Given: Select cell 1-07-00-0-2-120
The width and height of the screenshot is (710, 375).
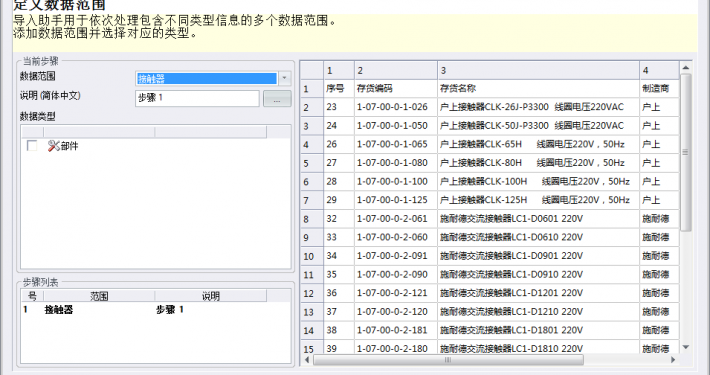Looking at the screenshot, I should coord(396,311).
